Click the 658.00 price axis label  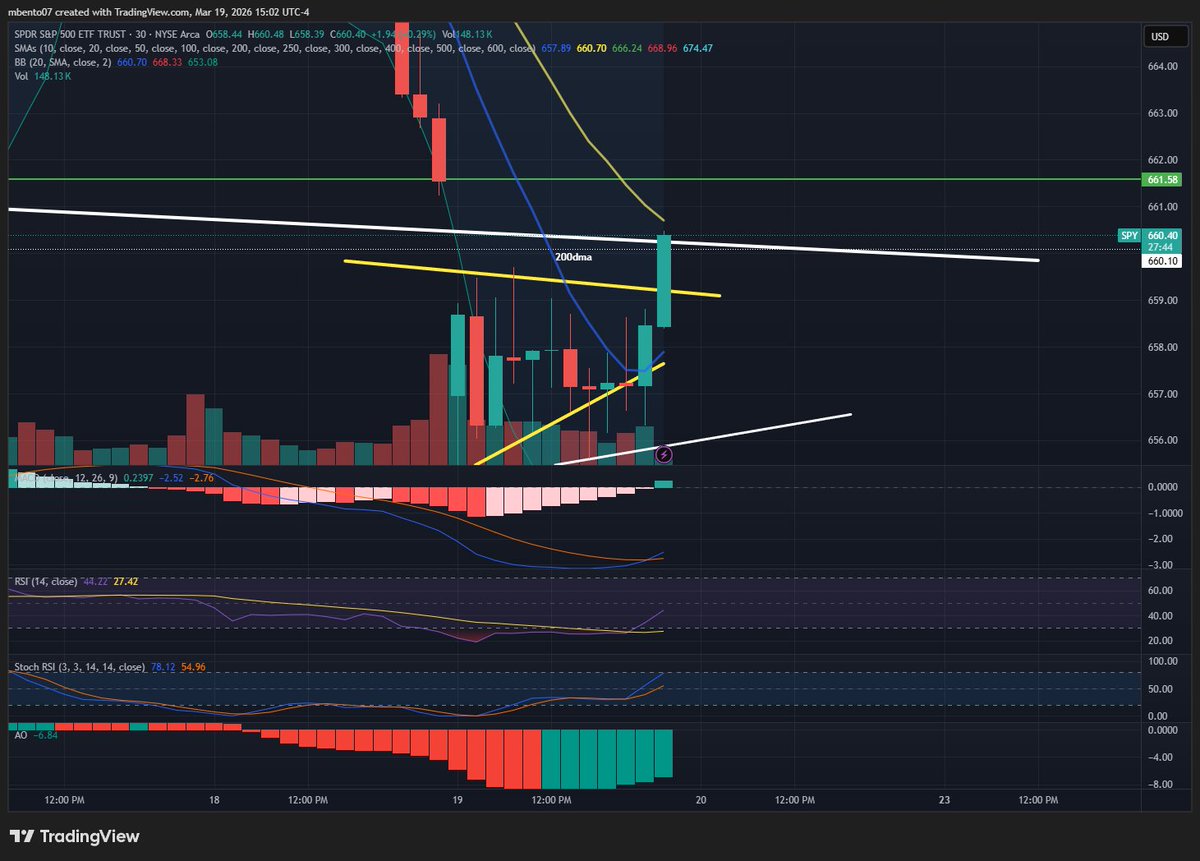coord(1163,347)
